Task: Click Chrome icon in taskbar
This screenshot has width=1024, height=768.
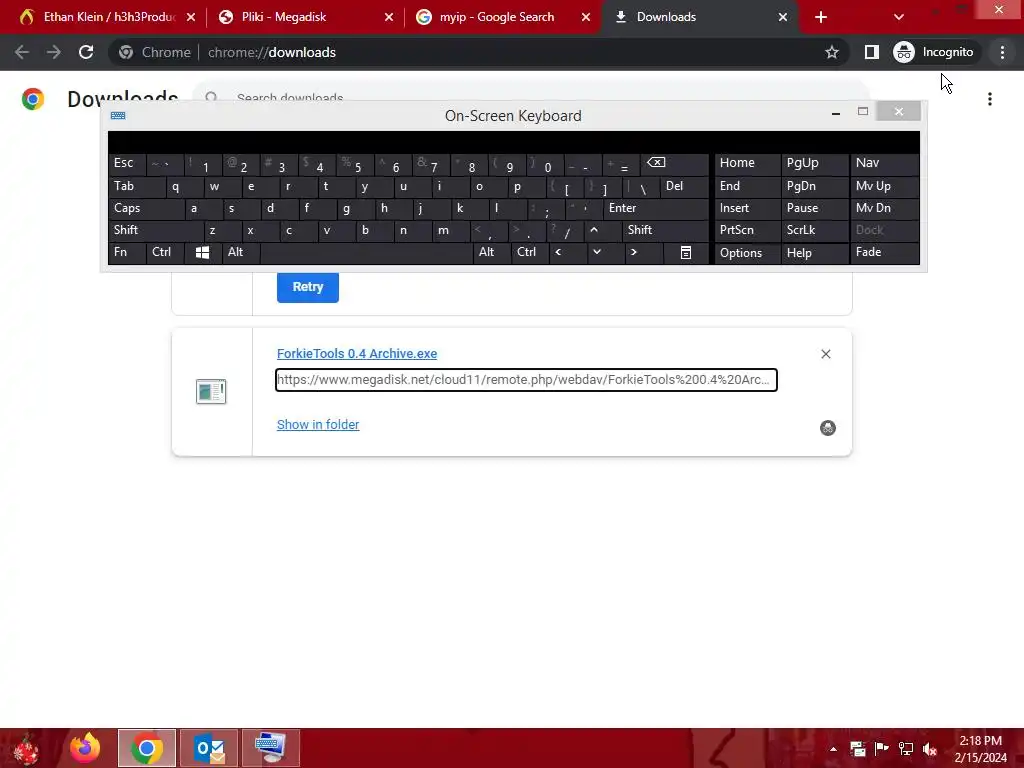Action: pyautogui.click(x=147, y=748)
